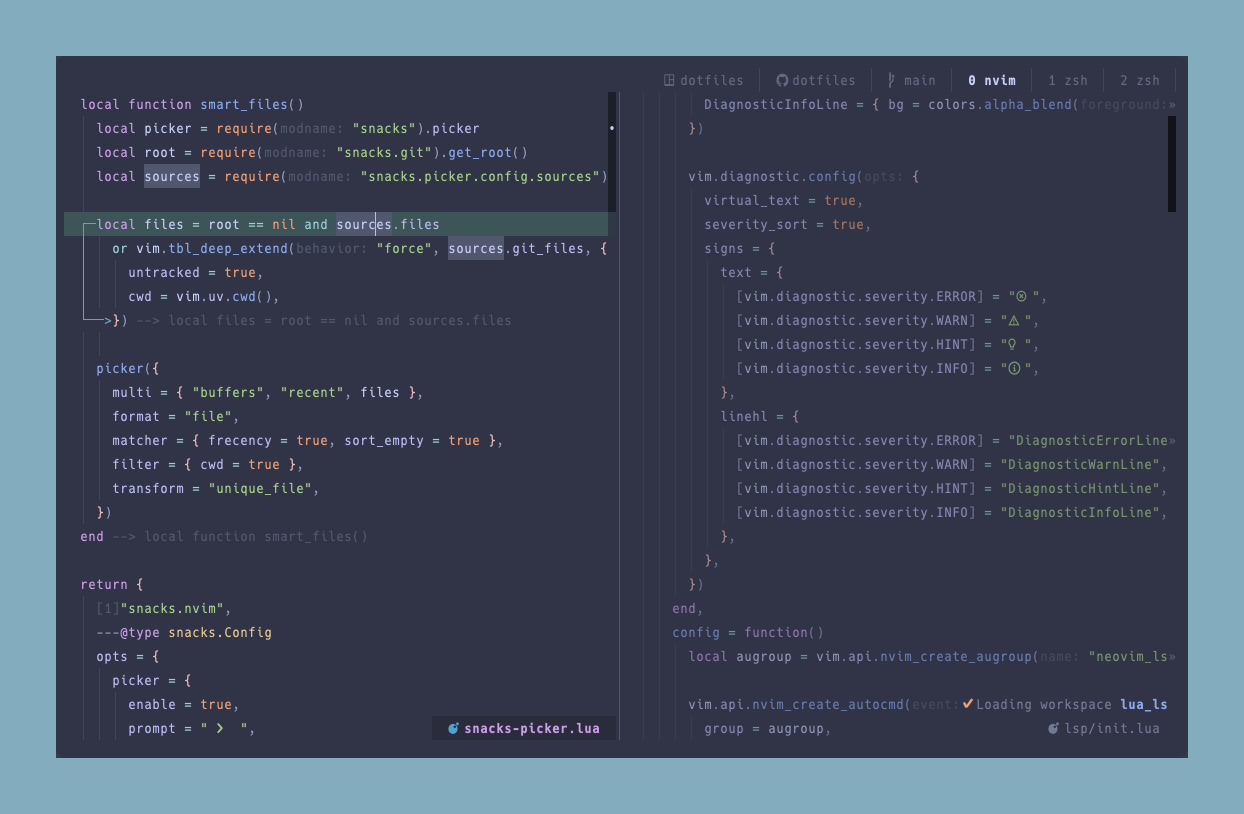Click the GitHub repo label dotfiles
The height and width of the screenshot is (814, 1244).
[x=824, y=80]
